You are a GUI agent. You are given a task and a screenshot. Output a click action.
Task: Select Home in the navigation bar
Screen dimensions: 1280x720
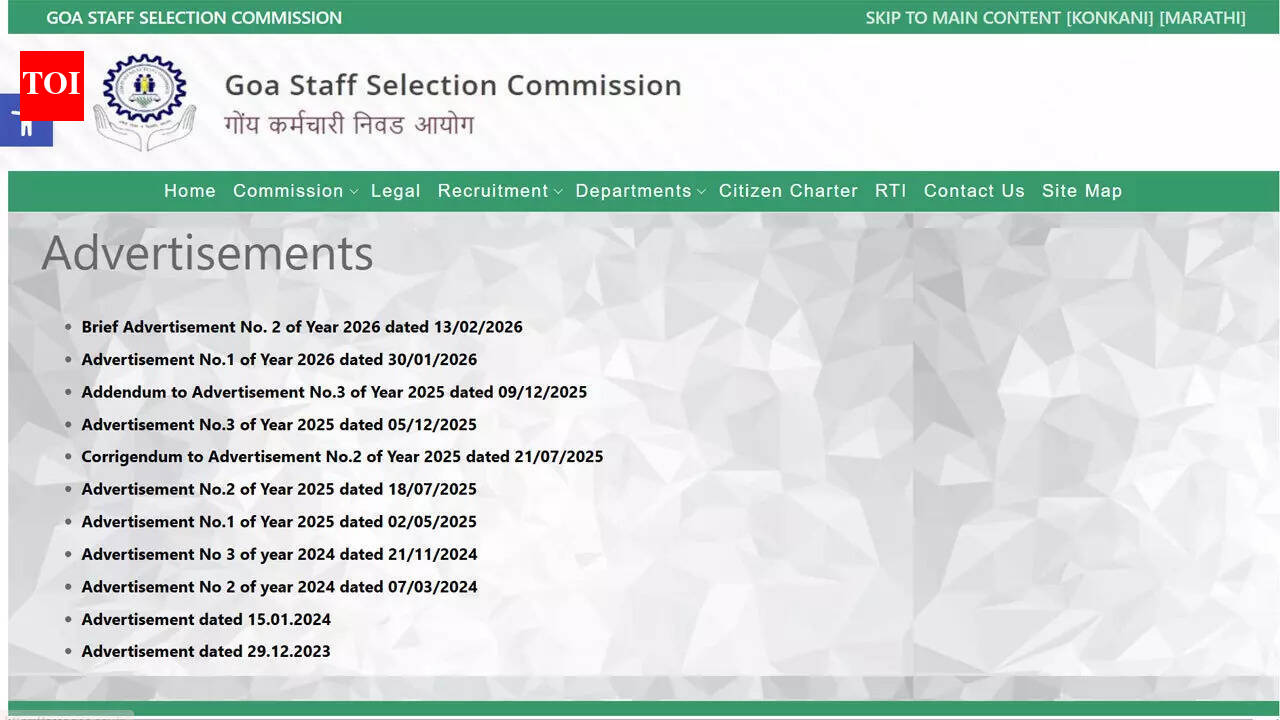click(190, 191)
